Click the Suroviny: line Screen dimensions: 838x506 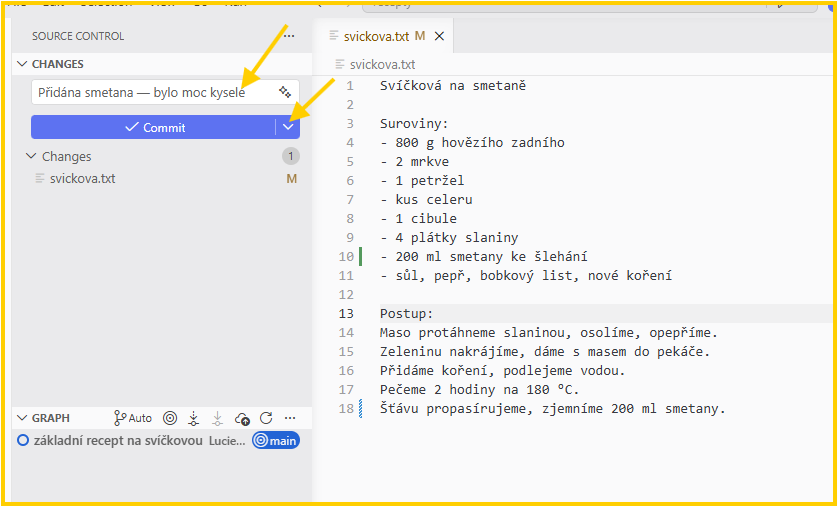point(414,123)
